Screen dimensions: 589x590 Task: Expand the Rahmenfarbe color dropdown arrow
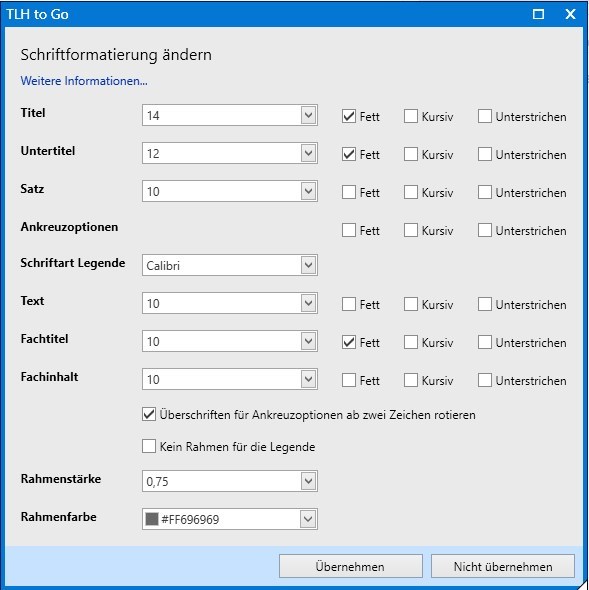coord(308,519)
